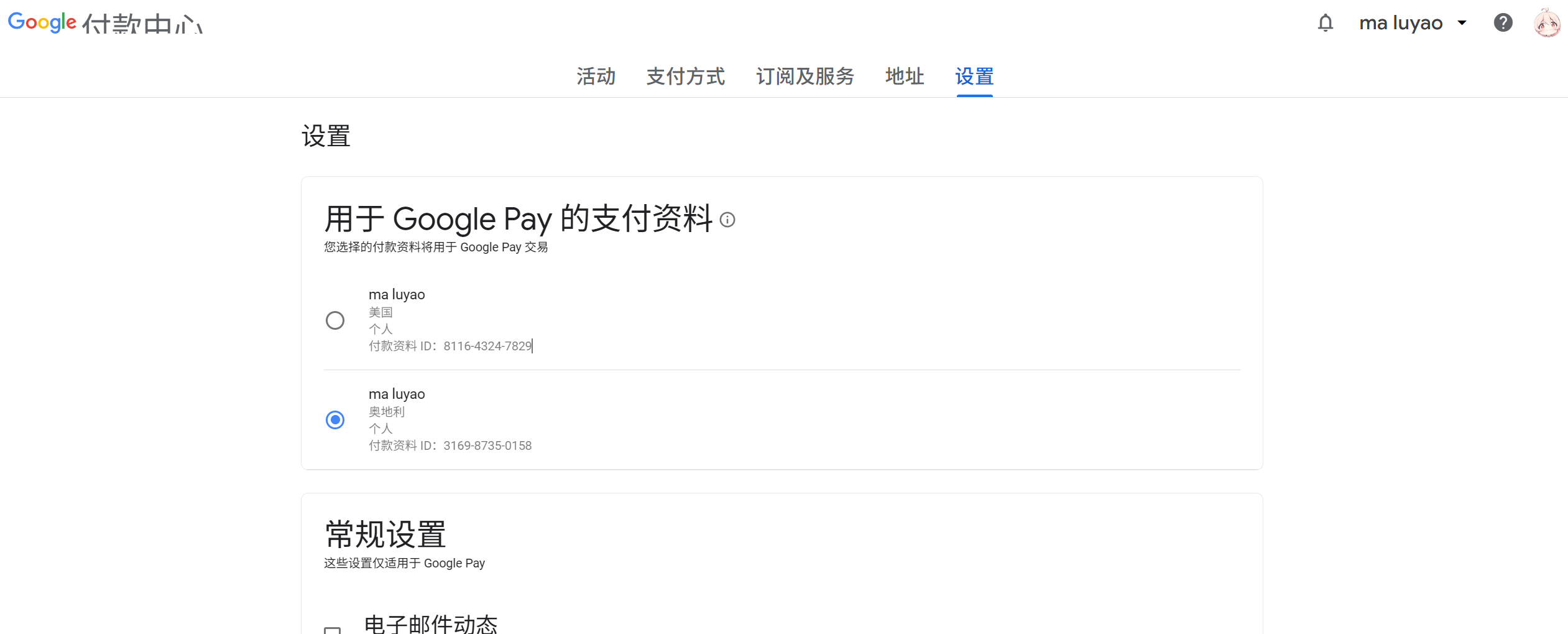This screenshot has width=1568, height=634.
Task: Select the 地址 tab
Action: click(x=905, y=76)
